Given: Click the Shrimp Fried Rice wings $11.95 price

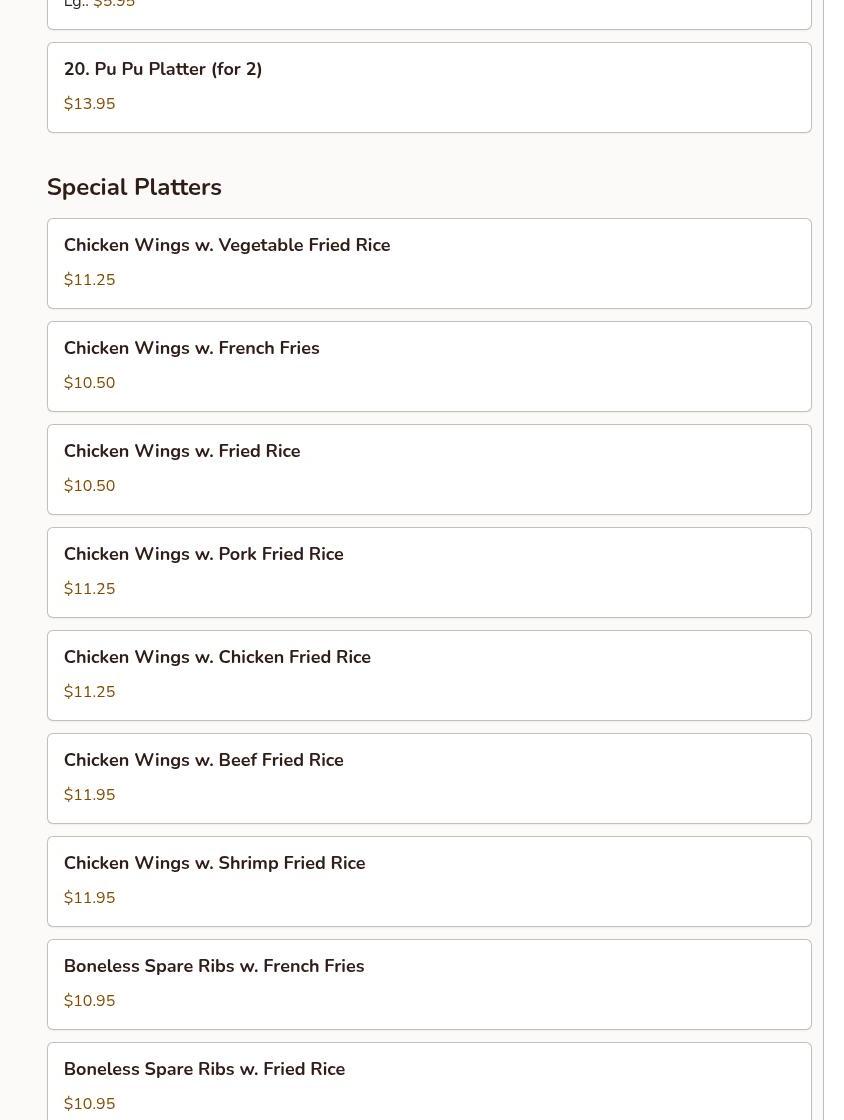Looking at the screenshot, I should (89, 899).
